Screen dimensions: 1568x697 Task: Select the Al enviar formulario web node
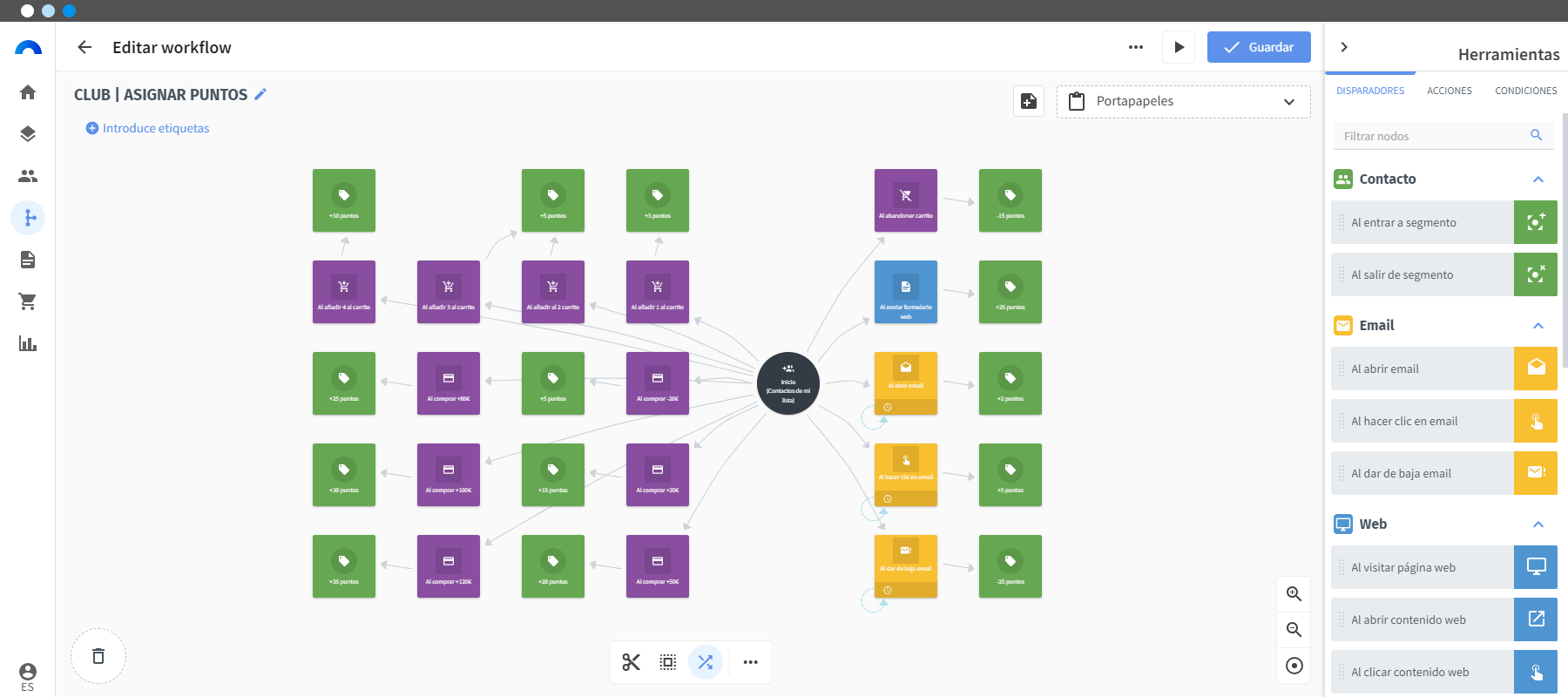coord(906,292)
